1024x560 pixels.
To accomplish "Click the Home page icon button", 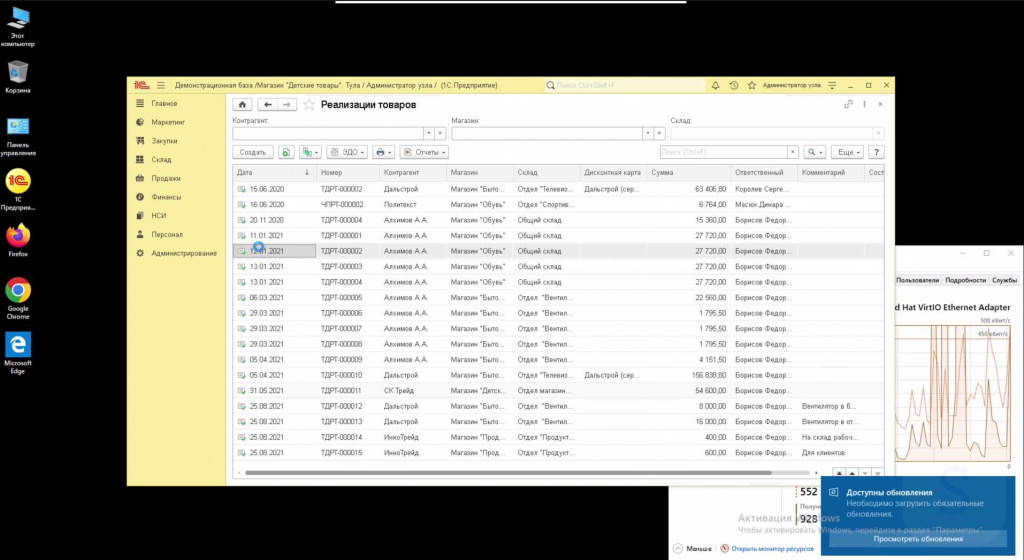I will tap(242, 104).
